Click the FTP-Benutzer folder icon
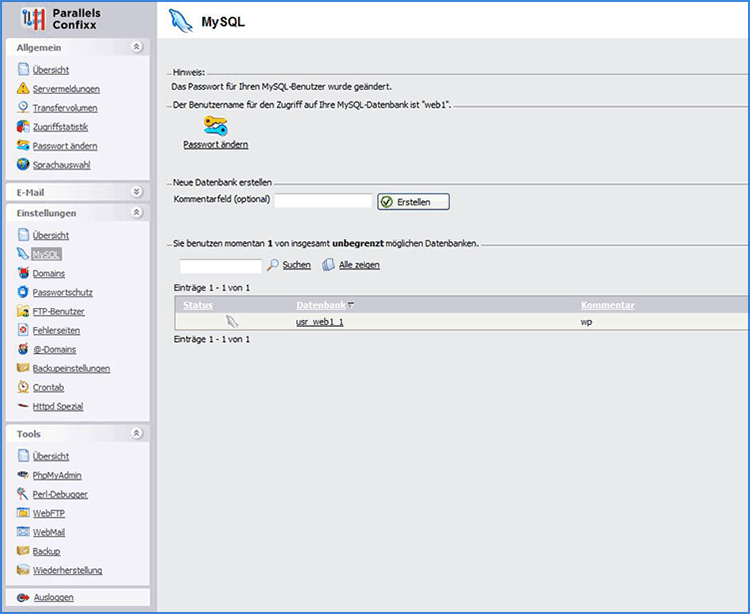This screenshot has height=614, width=750. click(23, 311)
